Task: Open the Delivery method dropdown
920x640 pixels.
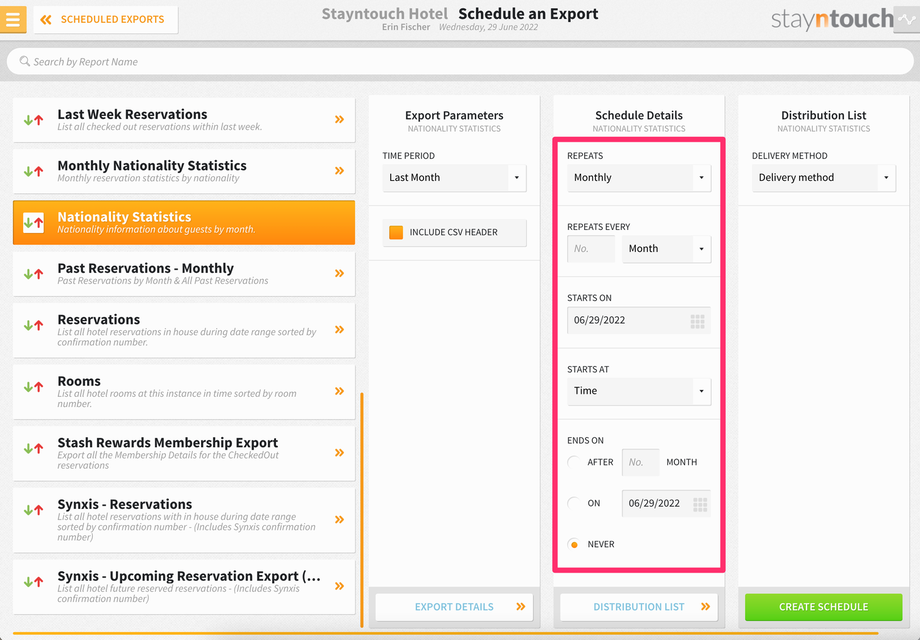Action: tap(824, 178)
